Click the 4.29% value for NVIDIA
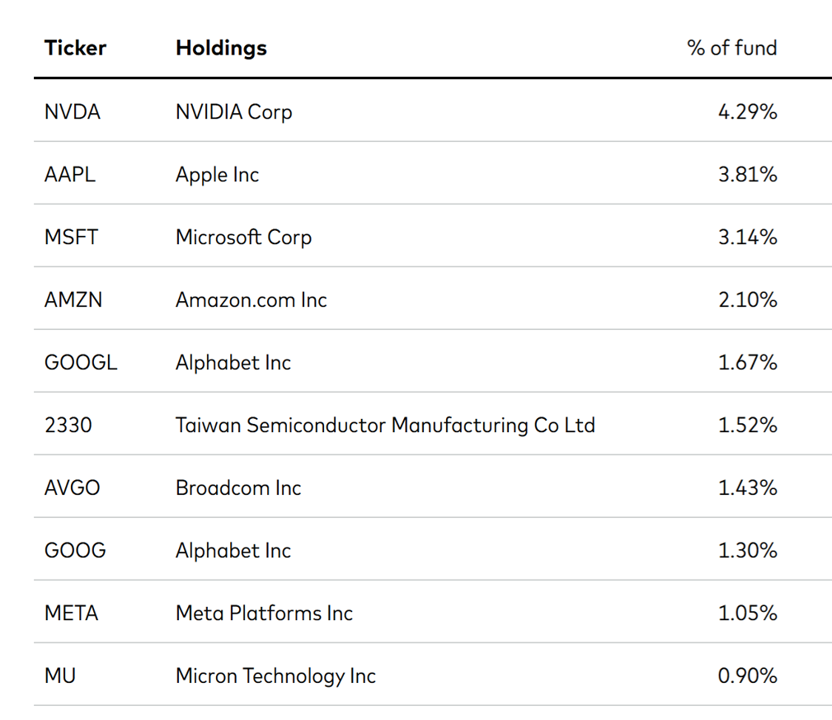832x720 pixels. (748, 112)
